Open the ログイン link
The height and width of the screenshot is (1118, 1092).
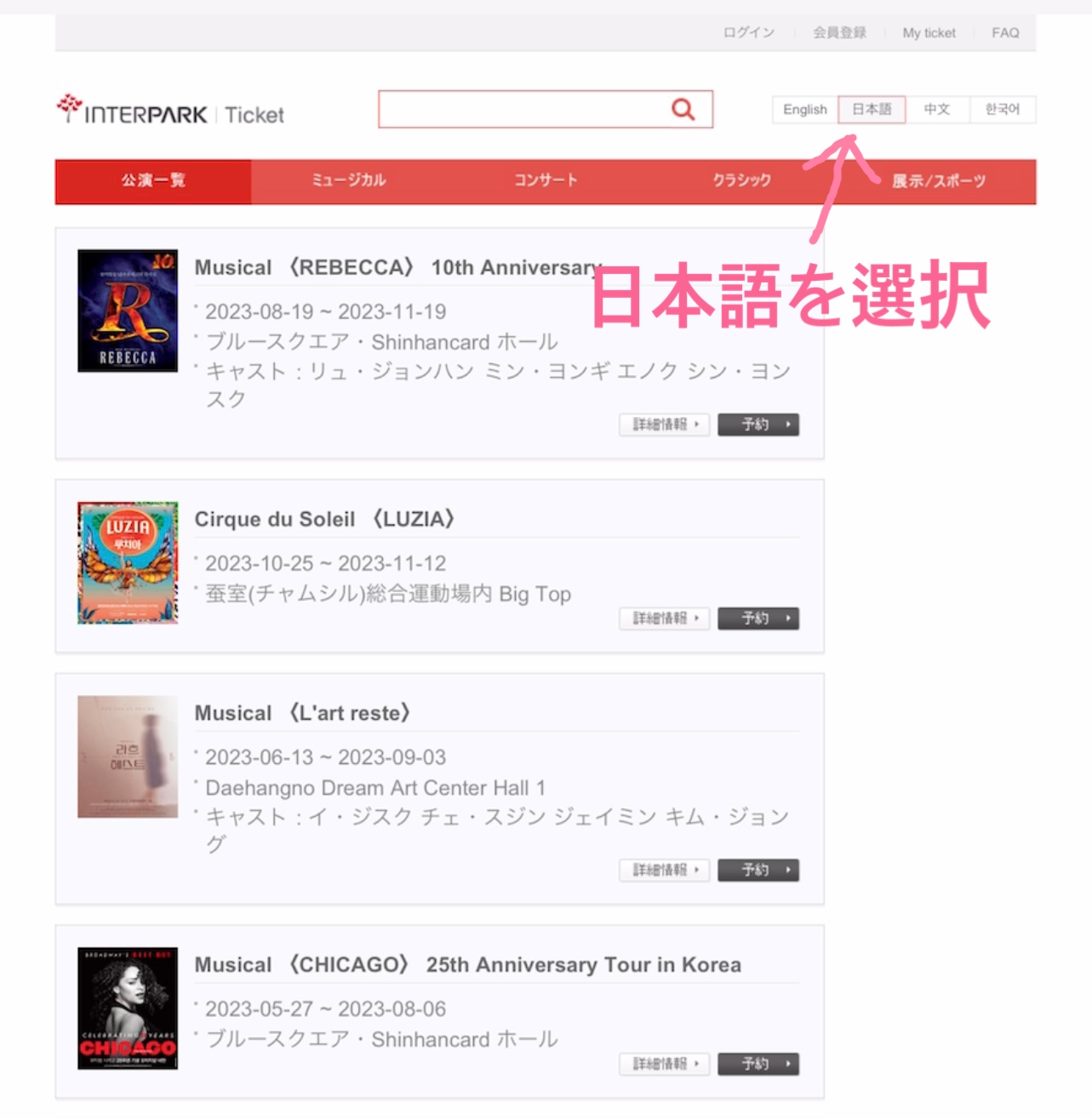point(749,32)
